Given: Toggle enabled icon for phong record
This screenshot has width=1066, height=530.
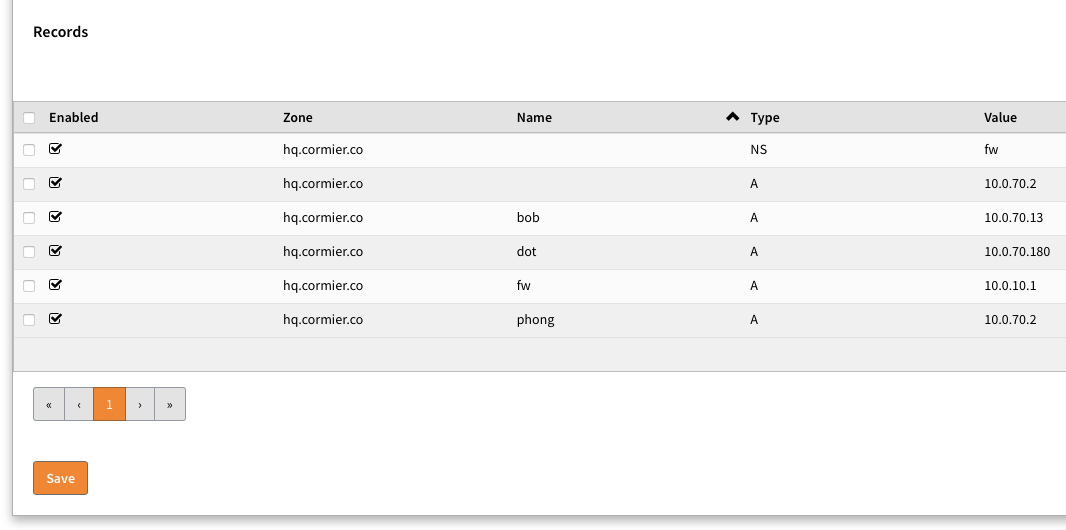Looking at the screenshot, I should coord(55,319).
